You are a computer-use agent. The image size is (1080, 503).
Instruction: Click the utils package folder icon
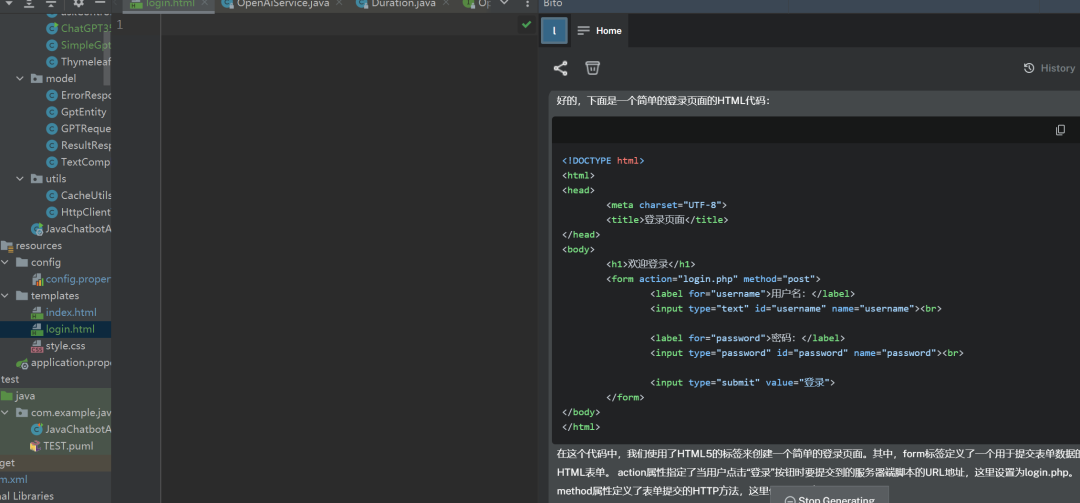37,179
